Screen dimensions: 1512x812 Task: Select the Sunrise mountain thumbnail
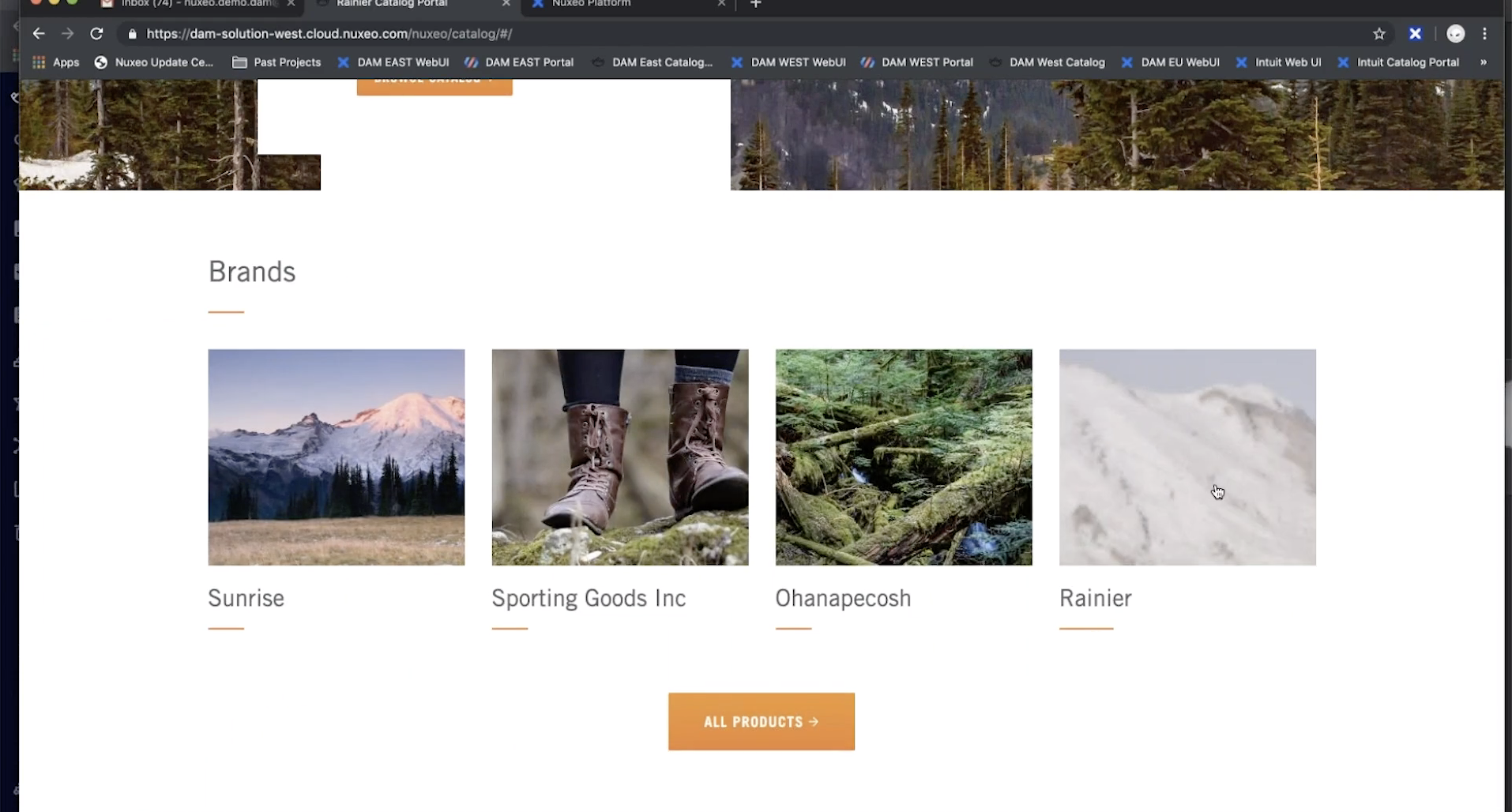336,457
